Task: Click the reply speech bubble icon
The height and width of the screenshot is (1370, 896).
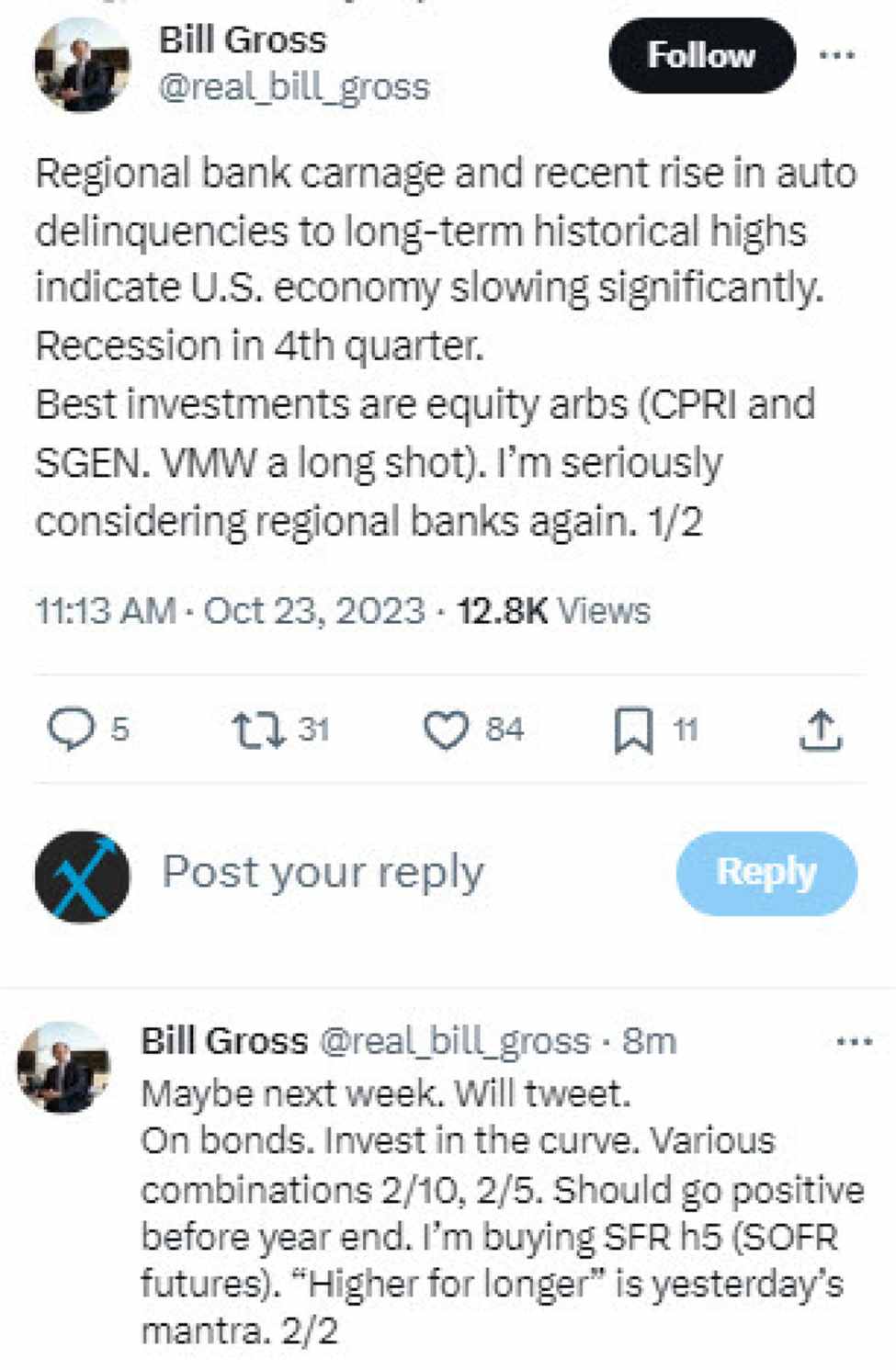Action: [71, 730]
